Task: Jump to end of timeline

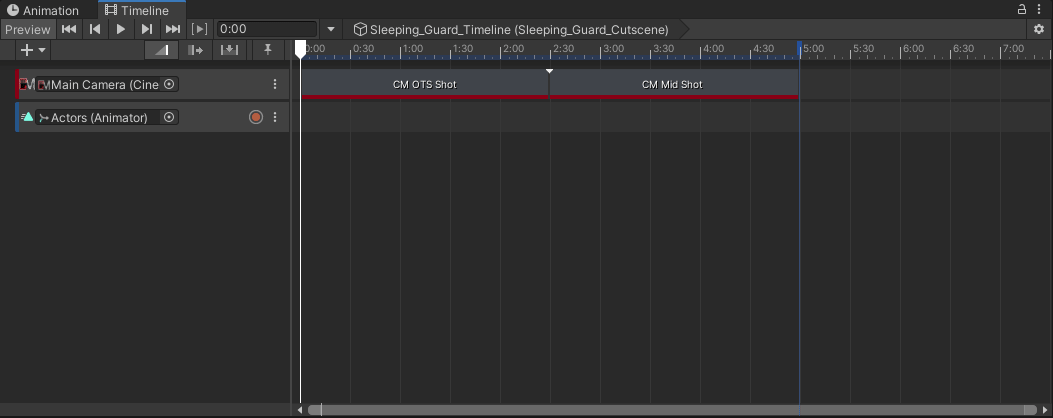Action: [x=173, y=29]
